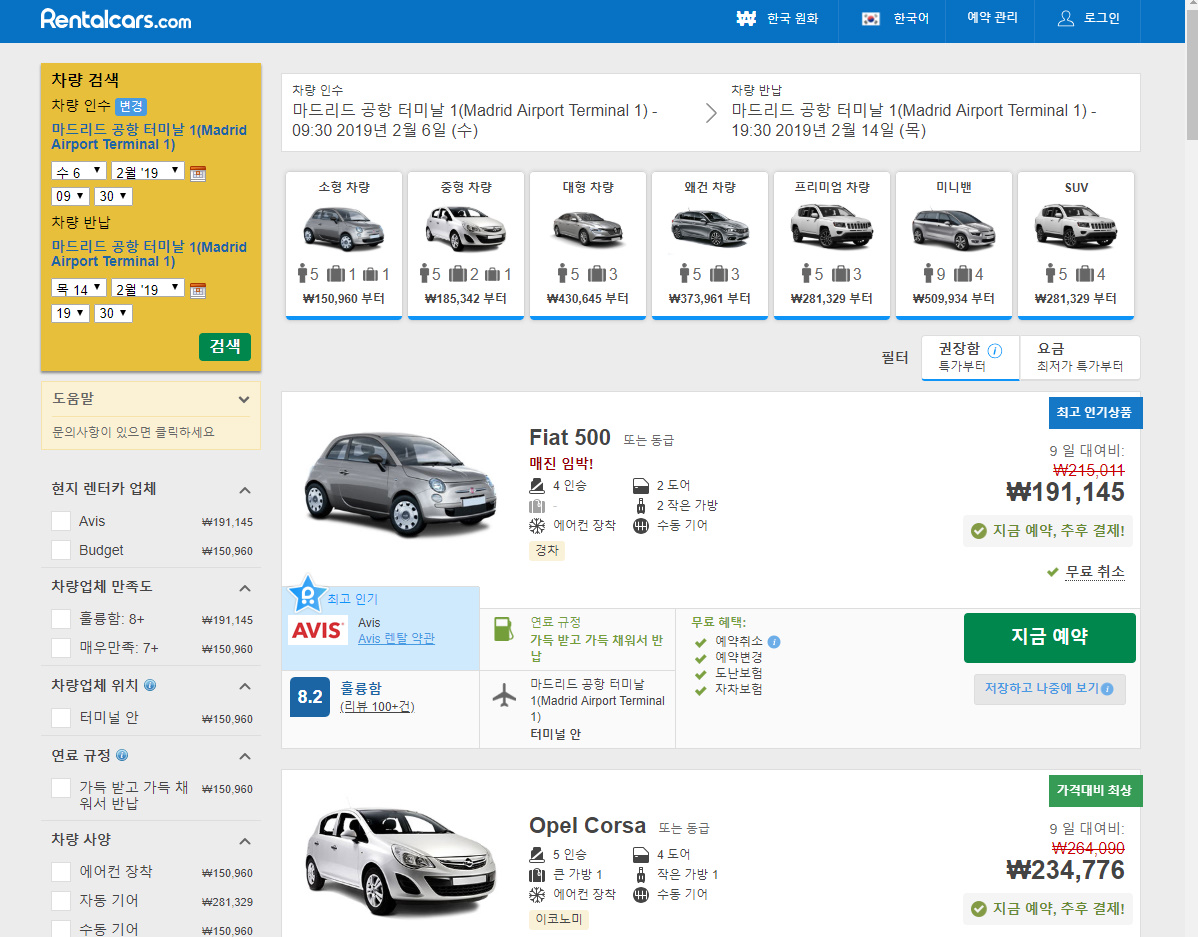Click the Korean flag language icon

pos(871,18)
